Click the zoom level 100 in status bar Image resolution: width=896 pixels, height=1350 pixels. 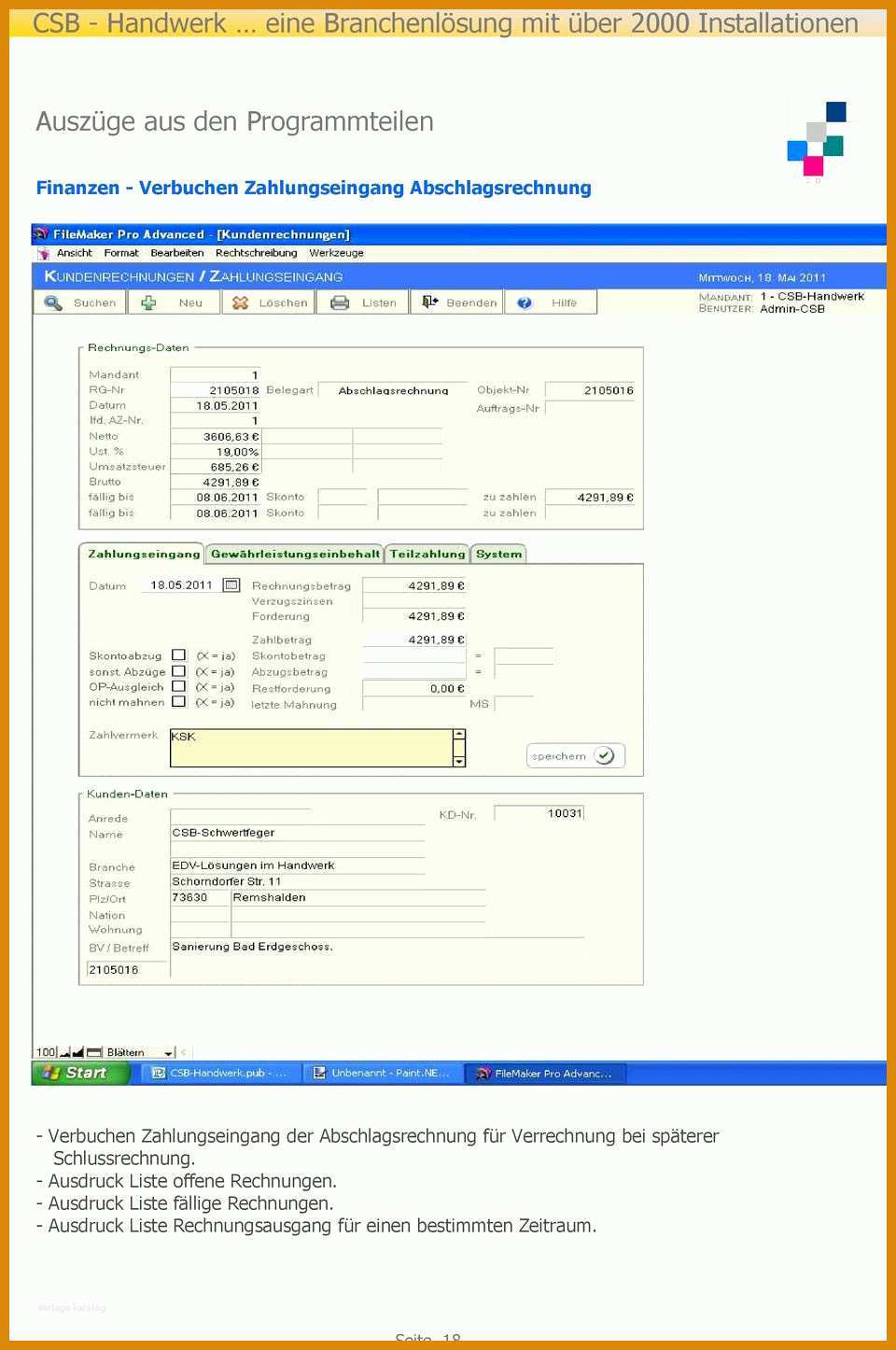click(46, 1052)
